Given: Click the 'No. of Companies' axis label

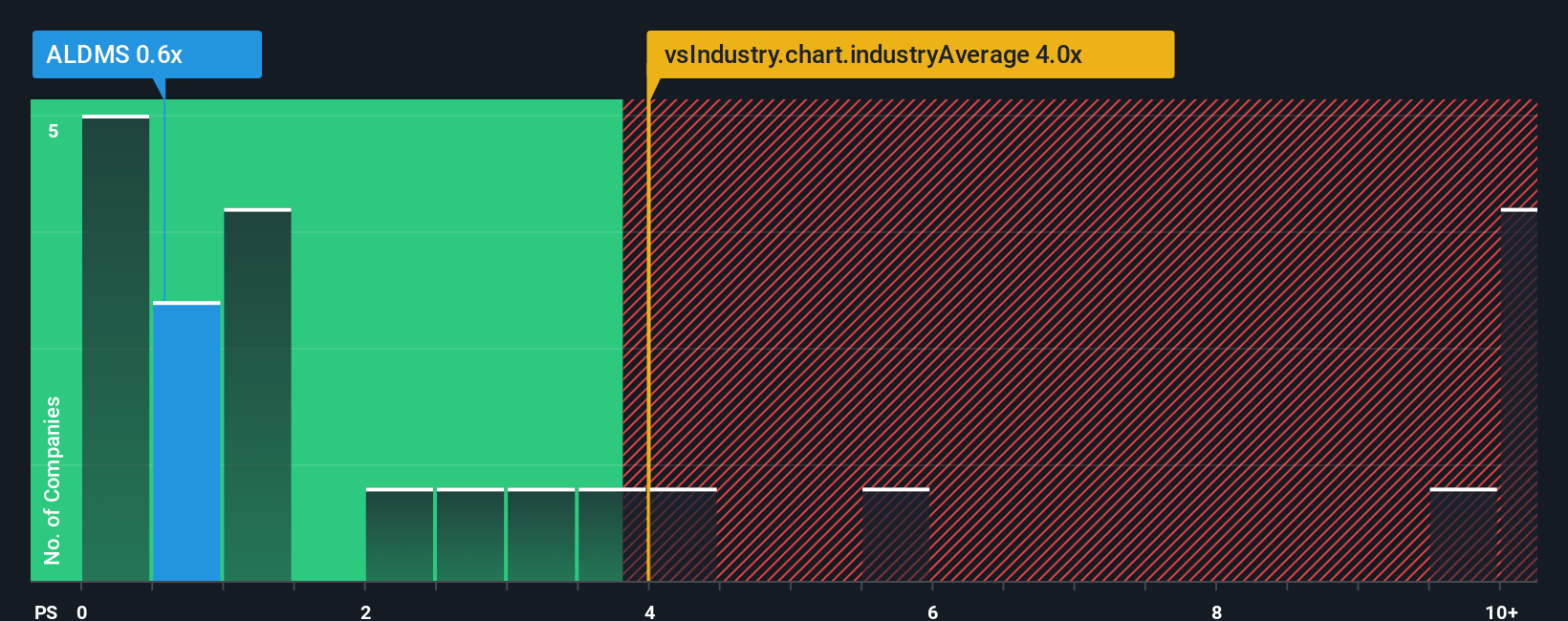Looking at the screenshot, I should pos(53,481).
